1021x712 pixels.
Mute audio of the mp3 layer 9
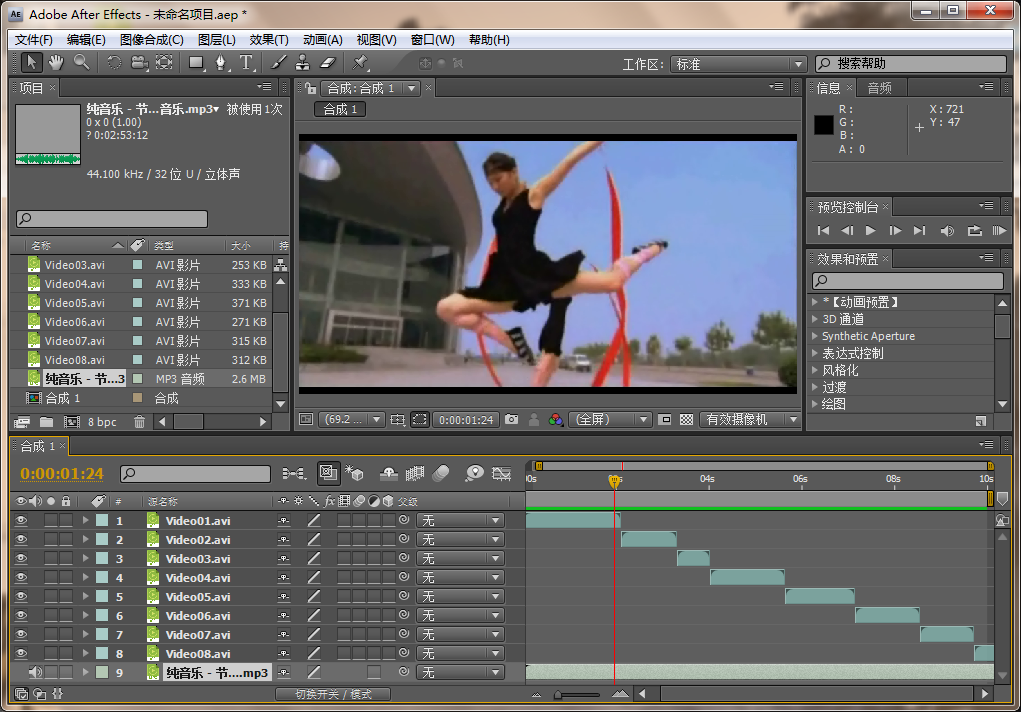point(35,673)
